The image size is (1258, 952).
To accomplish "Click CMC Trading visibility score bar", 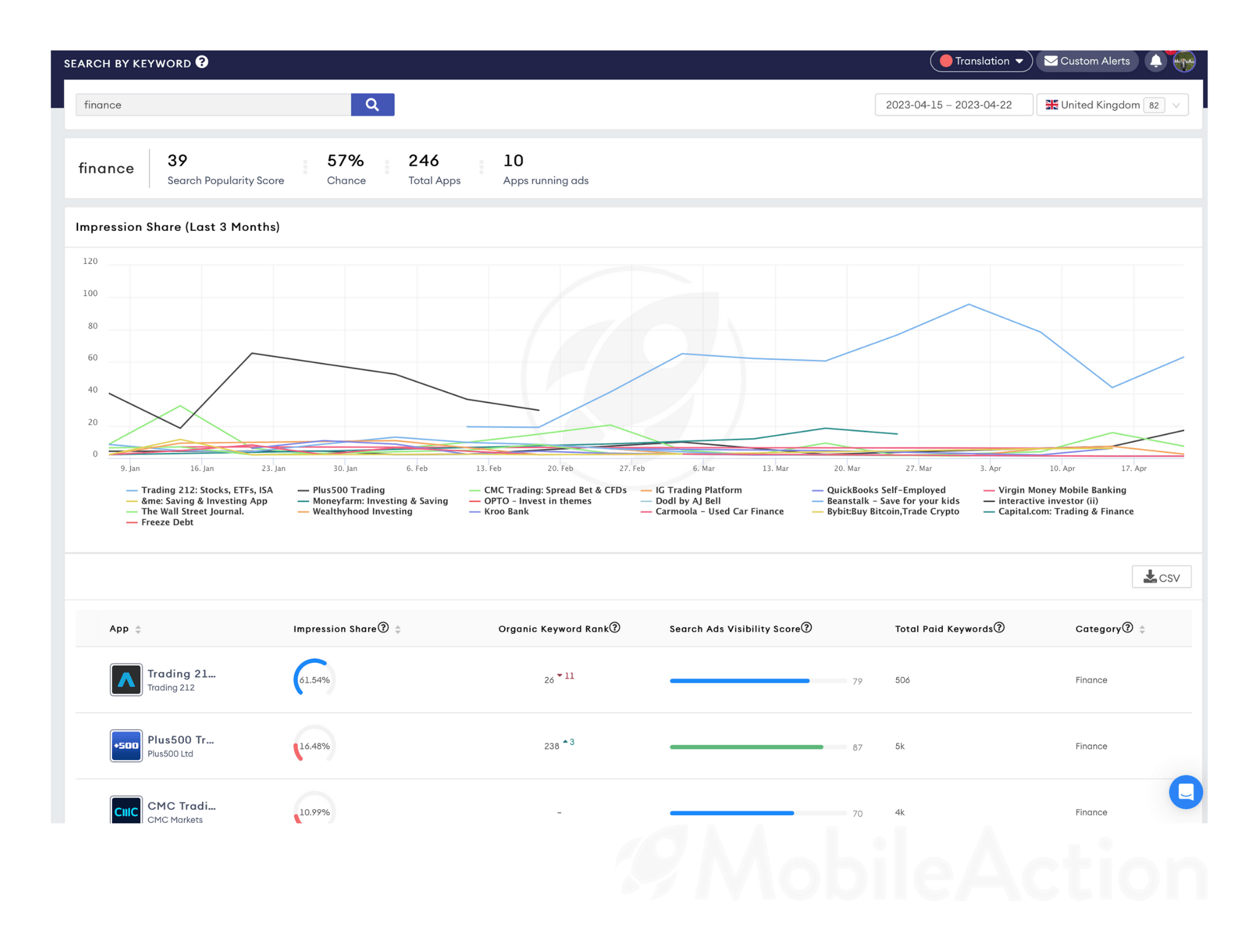I will (758, 813).
